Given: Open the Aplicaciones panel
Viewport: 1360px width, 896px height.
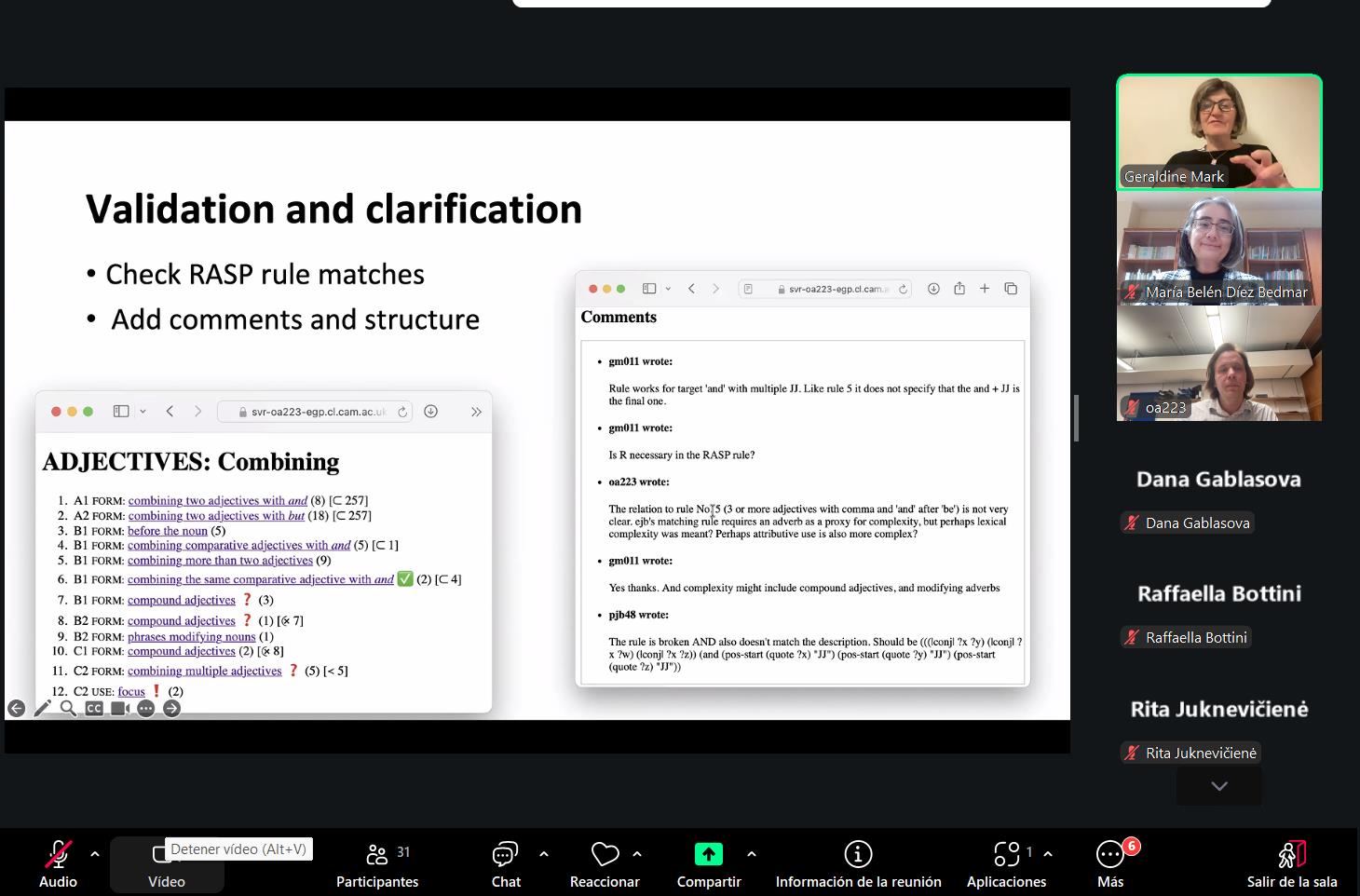Looking at the screenshot, I should tap(1006, 862).
